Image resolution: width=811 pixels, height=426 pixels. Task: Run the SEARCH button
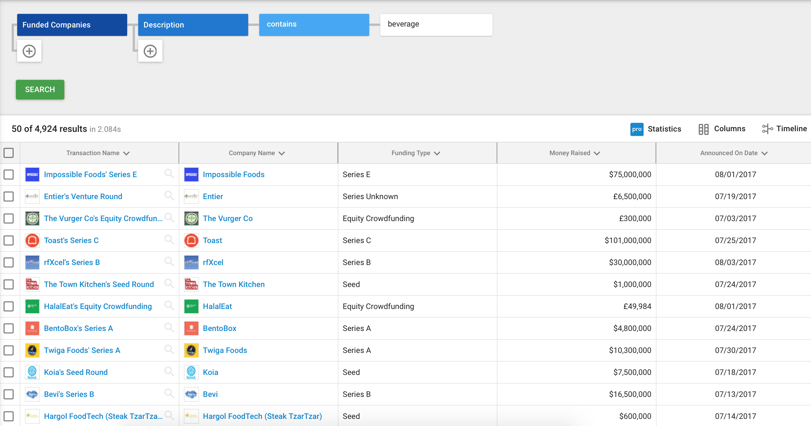click(40, 89)
